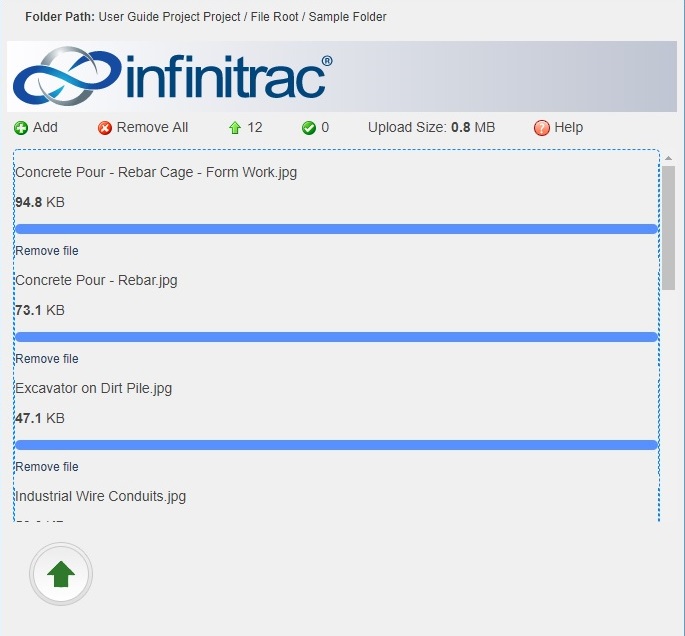Remove file Excavator on Dirt Pile.jpg
This screenshot has height=636, width=685.
[47, 467]
